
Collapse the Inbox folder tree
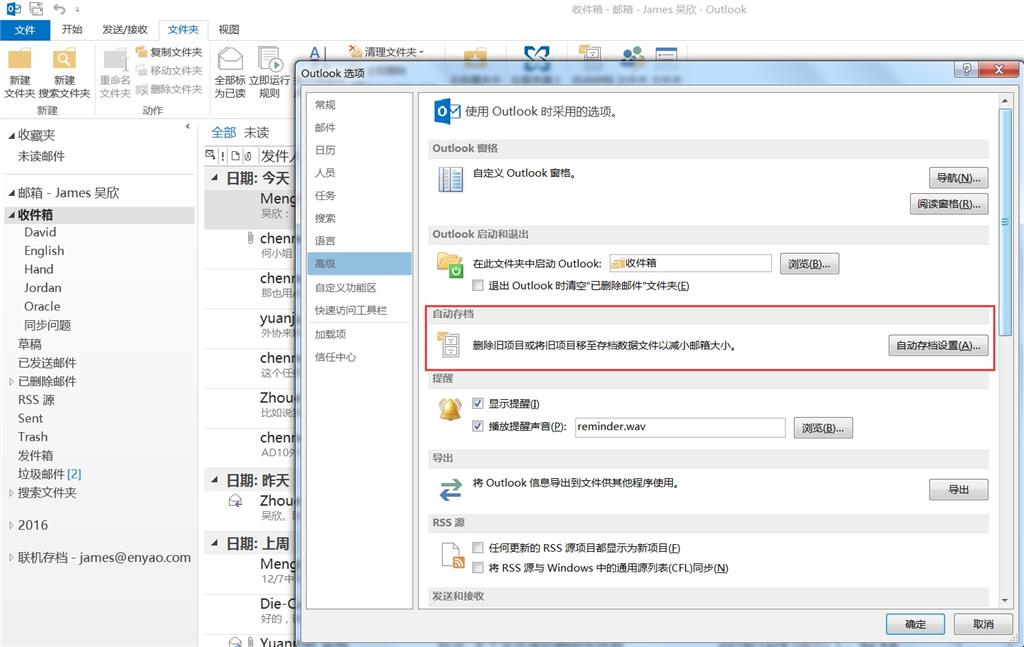tap(11, 215)
